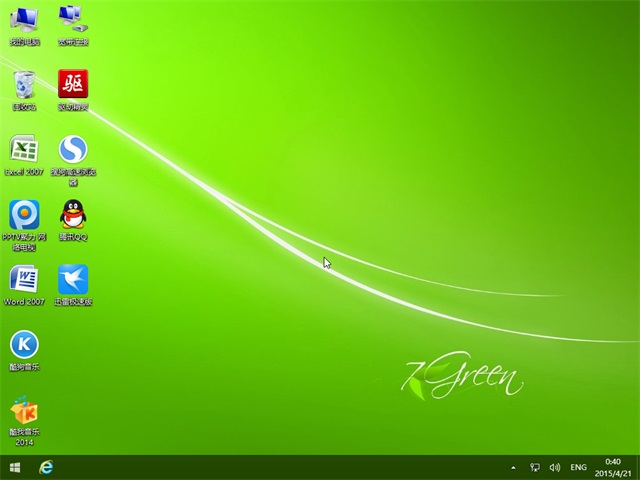
Task: Open the Sogou browser shortcut
Action: tap(73, 150)
